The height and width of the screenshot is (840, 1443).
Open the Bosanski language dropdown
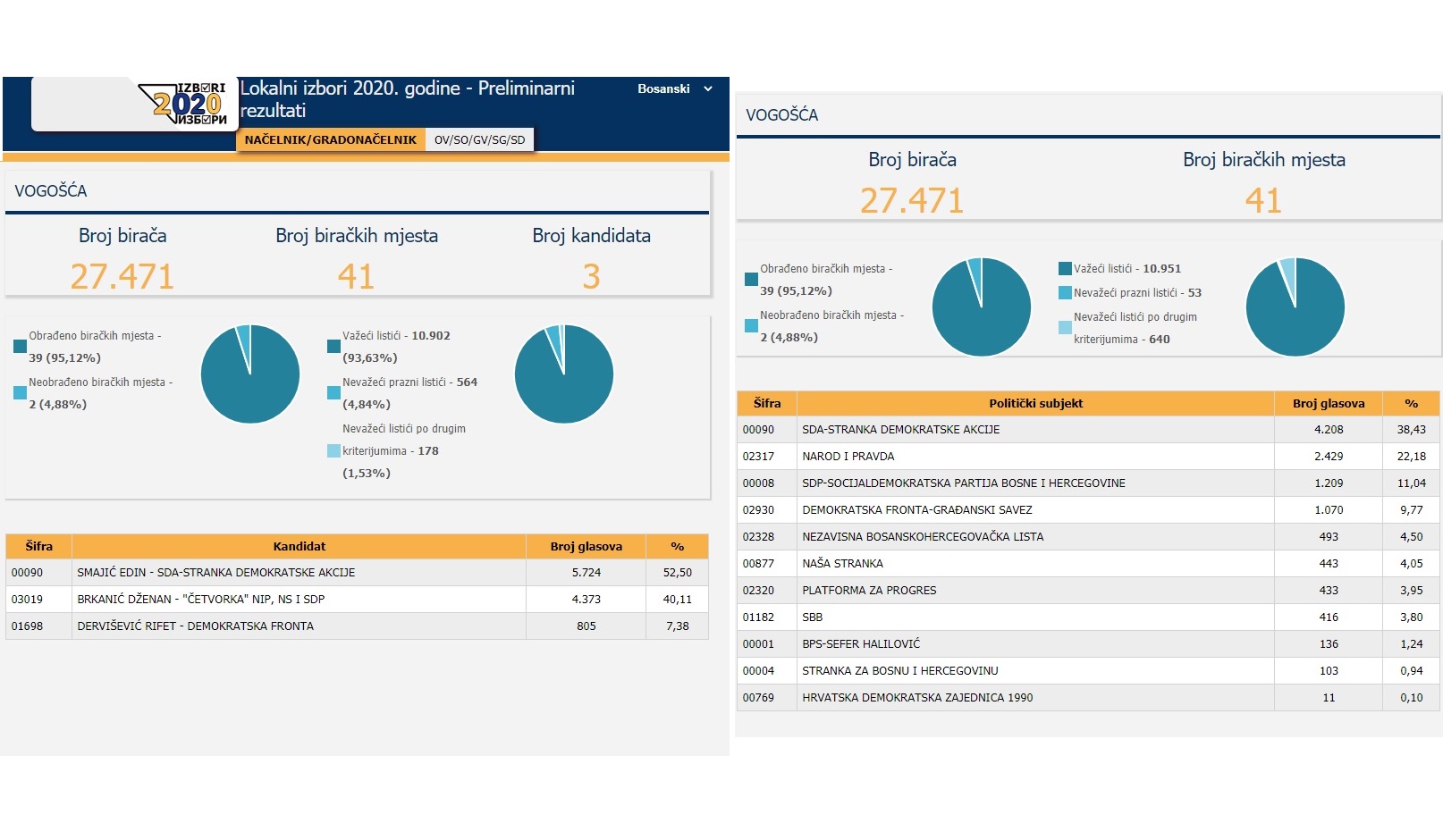tap(674, 89)
